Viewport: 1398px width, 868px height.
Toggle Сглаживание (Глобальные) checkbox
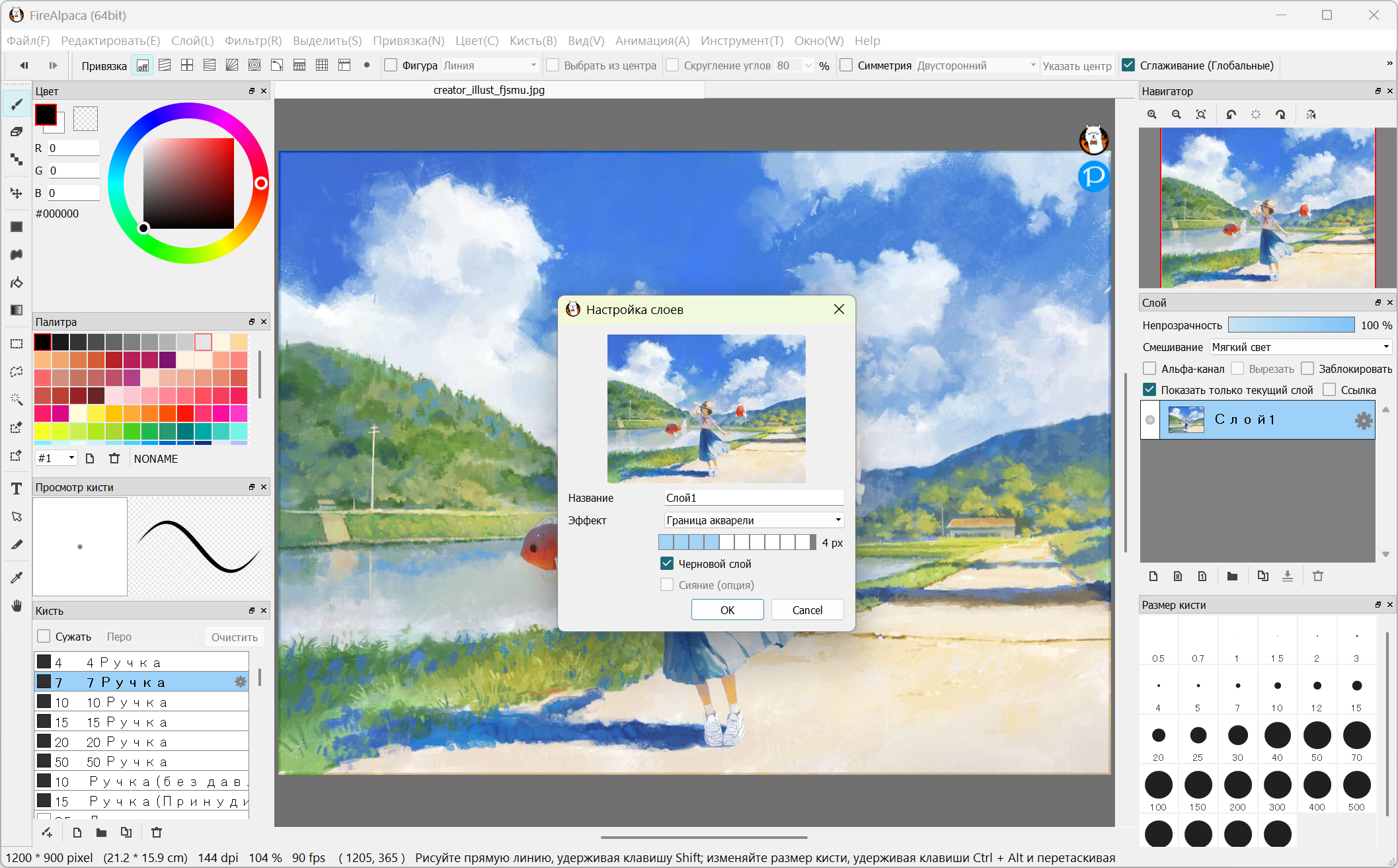tap(1129, 65)
